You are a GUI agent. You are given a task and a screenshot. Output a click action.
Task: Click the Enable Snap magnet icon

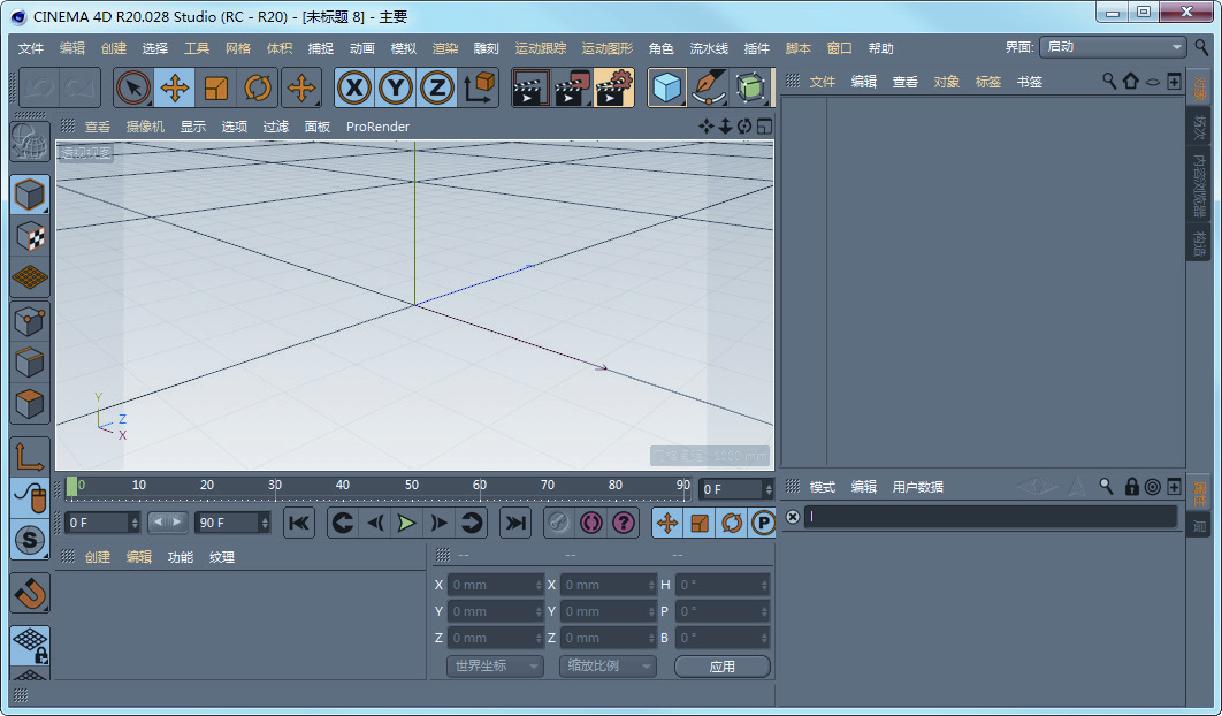pyautogui.click(x=30, y=594)
